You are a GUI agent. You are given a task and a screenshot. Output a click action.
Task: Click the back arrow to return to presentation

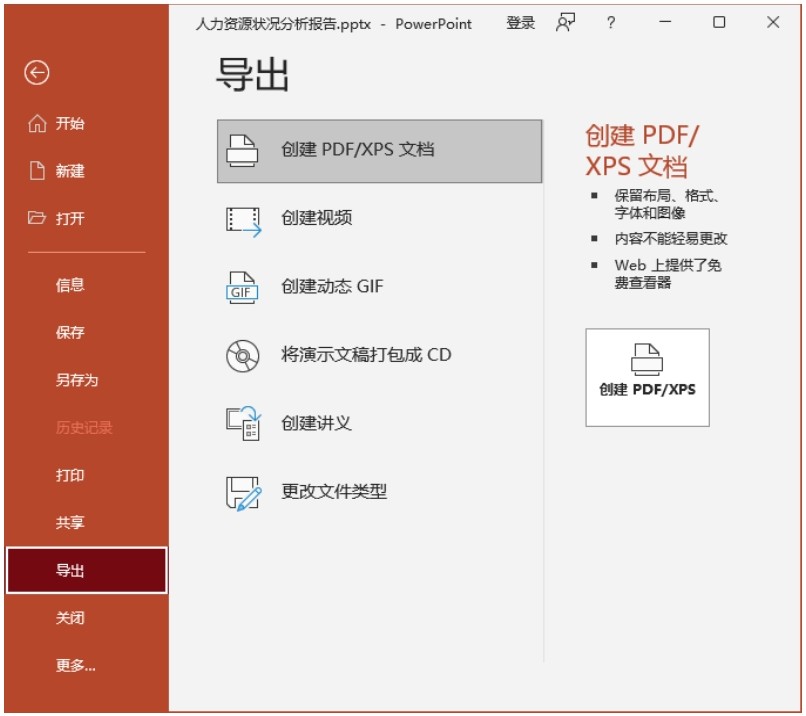pyautogui.click(x=37, y=72)
